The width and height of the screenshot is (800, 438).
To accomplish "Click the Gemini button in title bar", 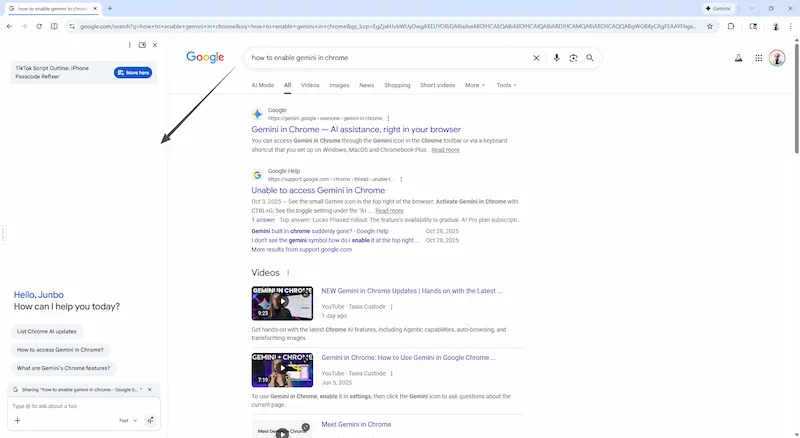I will [x=718, y=8].
